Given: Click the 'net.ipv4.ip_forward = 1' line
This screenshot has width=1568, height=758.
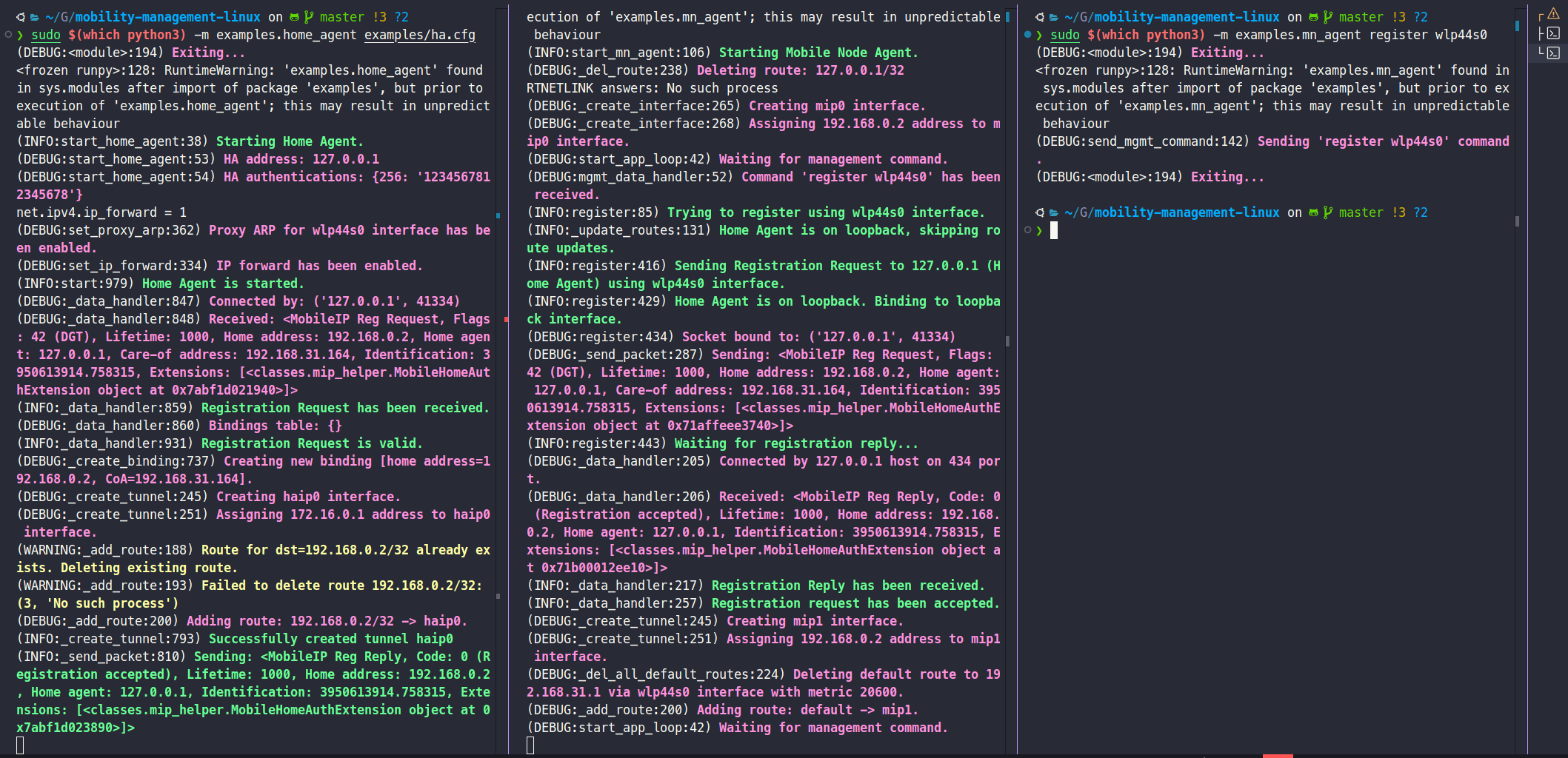Looking at the screenshot, I should tap(101, 212).
